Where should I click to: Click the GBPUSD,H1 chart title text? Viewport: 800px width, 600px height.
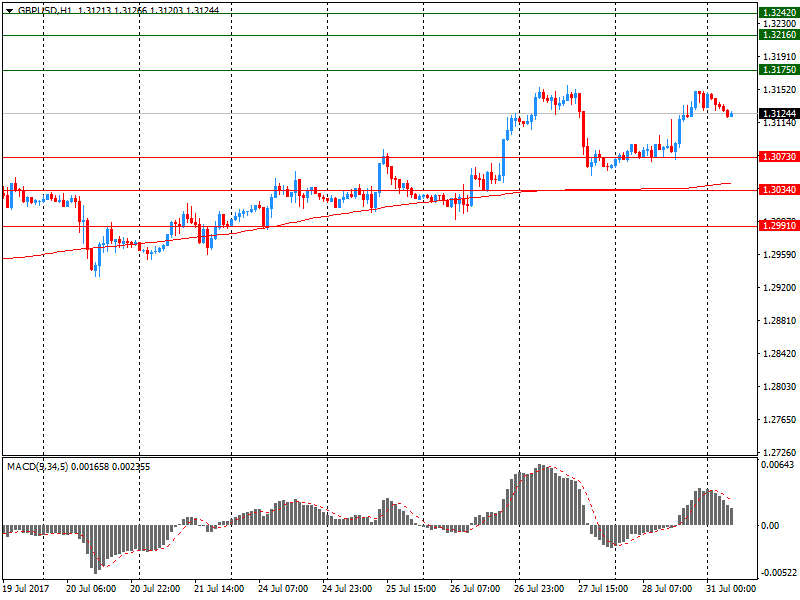coord(45,10)
